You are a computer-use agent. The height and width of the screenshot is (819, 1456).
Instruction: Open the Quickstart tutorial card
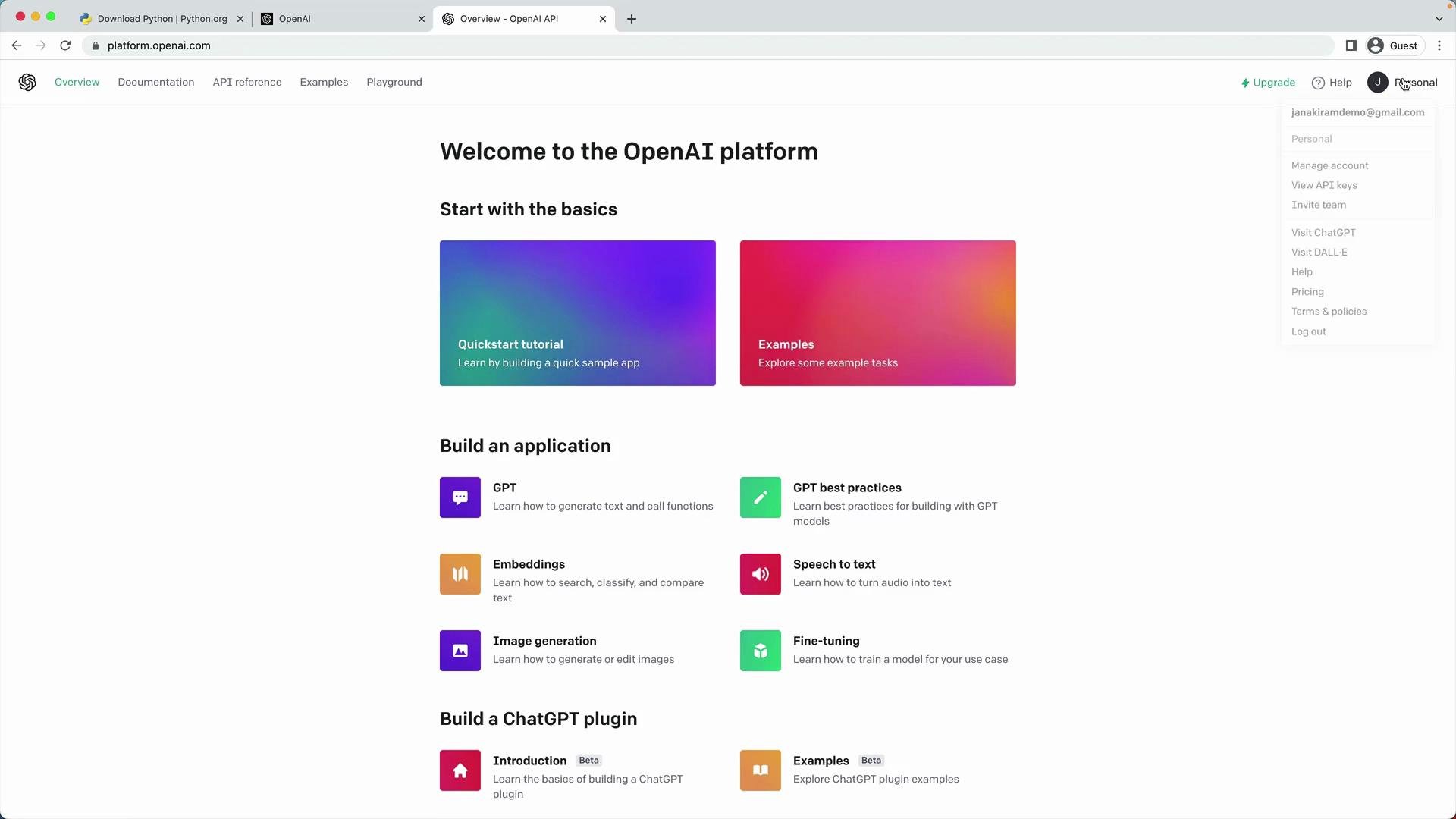pos(578,313)
